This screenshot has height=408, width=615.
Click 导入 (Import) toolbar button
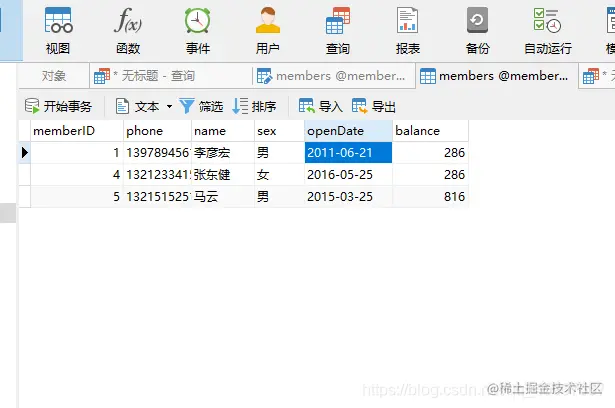click(x=320, y=106)
